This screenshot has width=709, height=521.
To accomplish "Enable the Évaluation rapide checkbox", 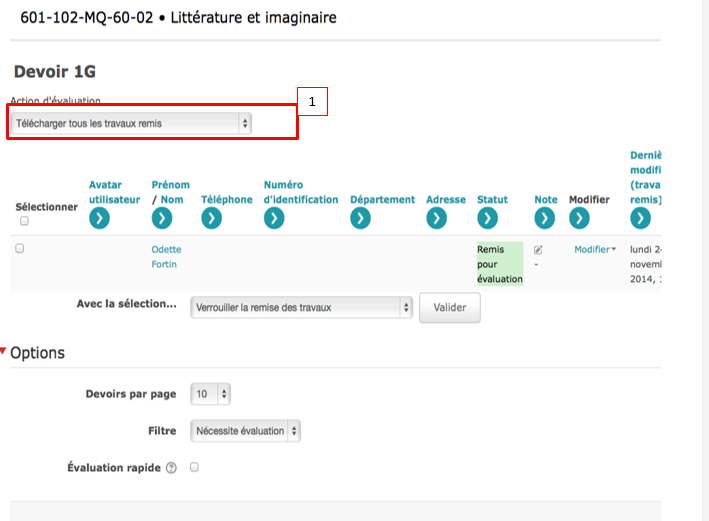I will 194,467.
